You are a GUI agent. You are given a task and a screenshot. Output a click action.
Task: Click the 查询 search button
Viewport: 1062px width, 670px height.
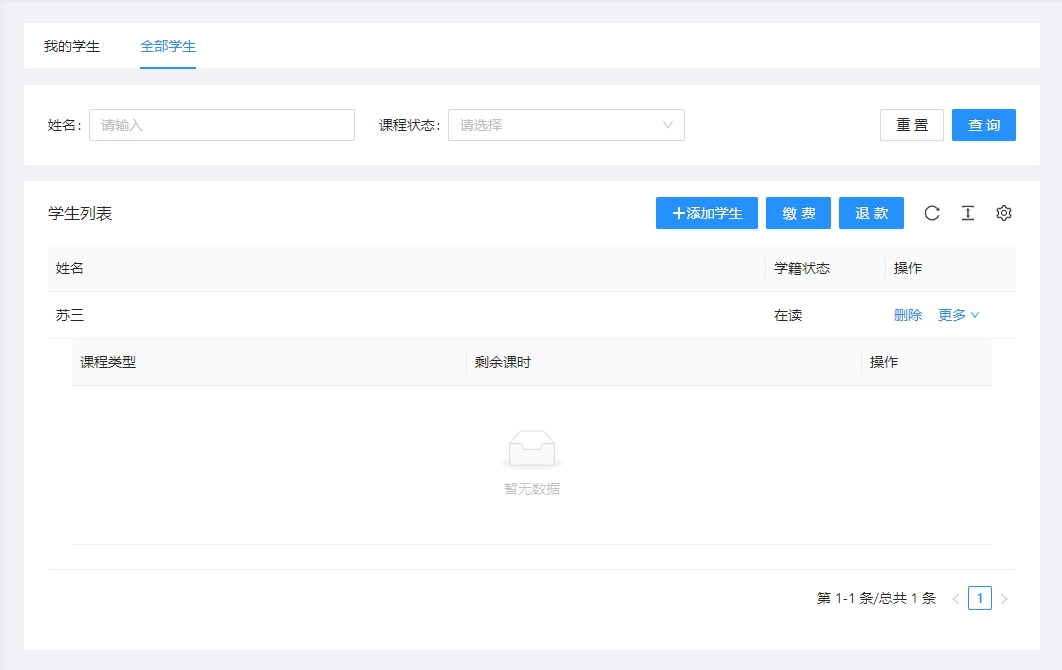pyautogui.click(x=983, y=125)
